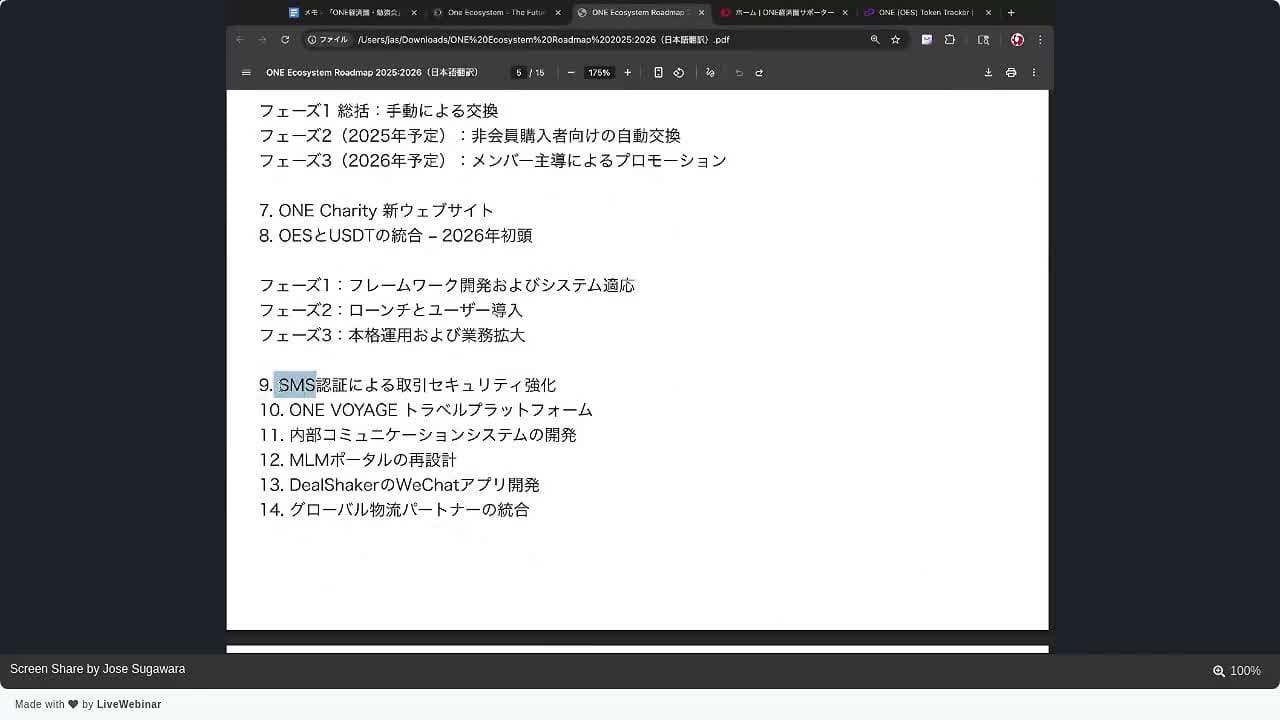Open the browser extensions puzzle icon
The height and width of the screenshot is (720, 1280).
click(x=950, y=40)
